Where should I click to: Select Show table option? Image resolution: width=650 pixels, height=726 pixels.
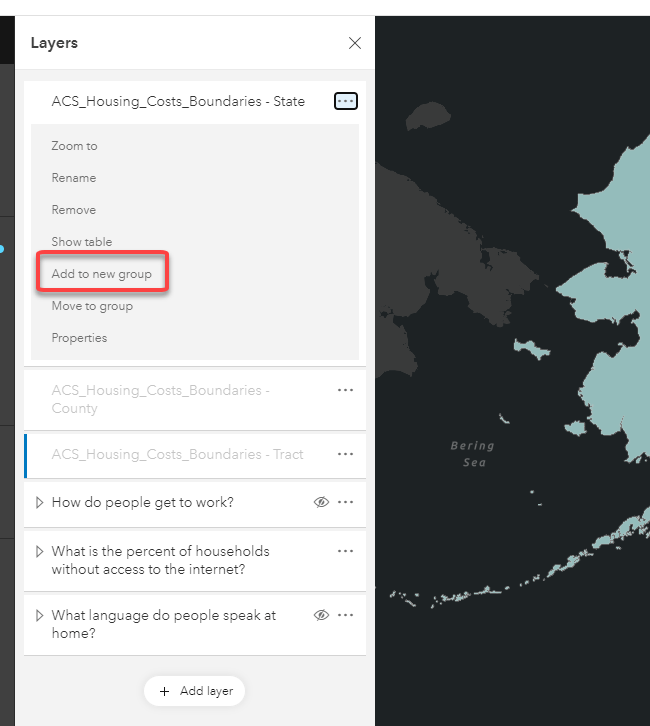[x=82, y=242]
